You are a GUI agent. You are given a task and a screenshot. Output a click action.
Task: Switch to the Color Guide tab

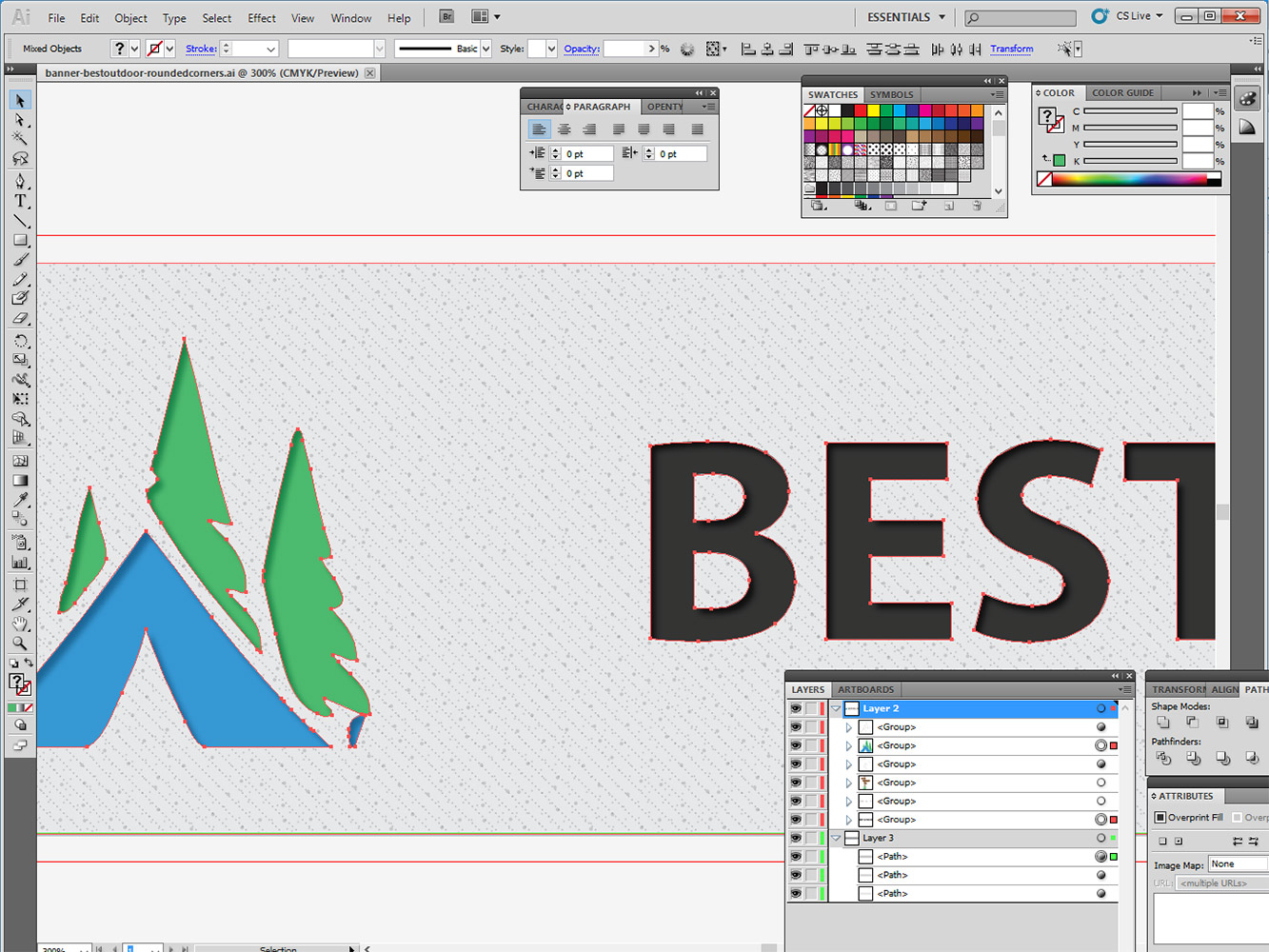1122,93
